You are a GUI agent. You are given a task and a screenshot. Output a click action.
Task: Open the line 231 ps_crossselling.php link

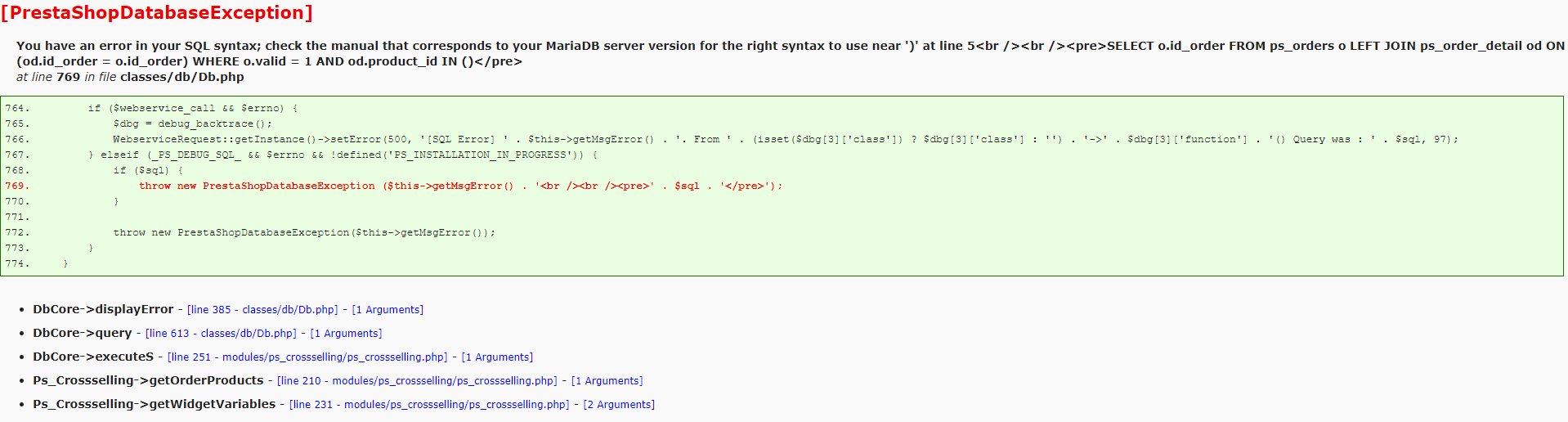coord(429,405)
